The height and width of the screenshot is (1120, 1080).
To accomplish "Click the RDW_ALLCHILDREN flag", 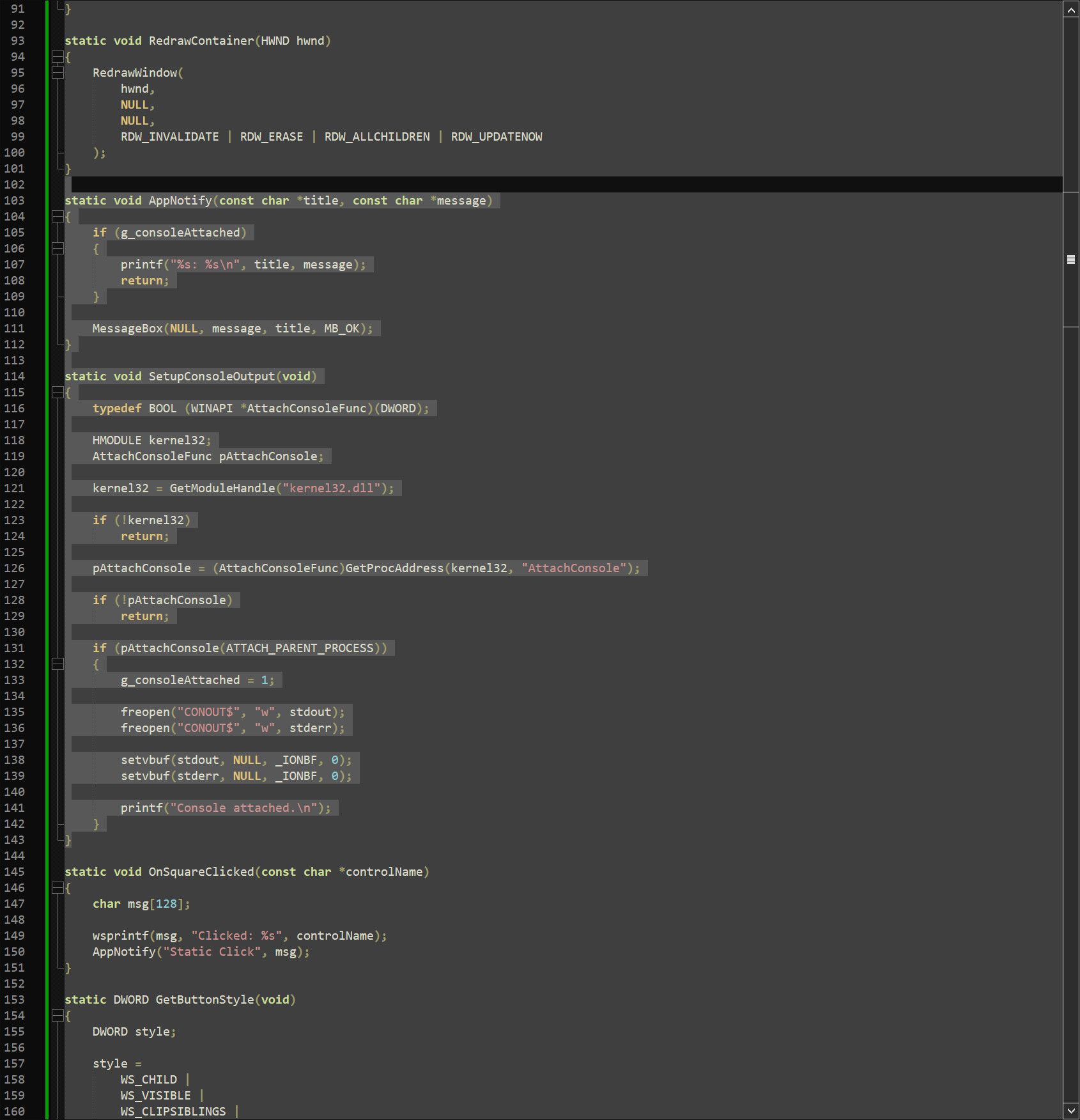I will (x=377, y=137).
